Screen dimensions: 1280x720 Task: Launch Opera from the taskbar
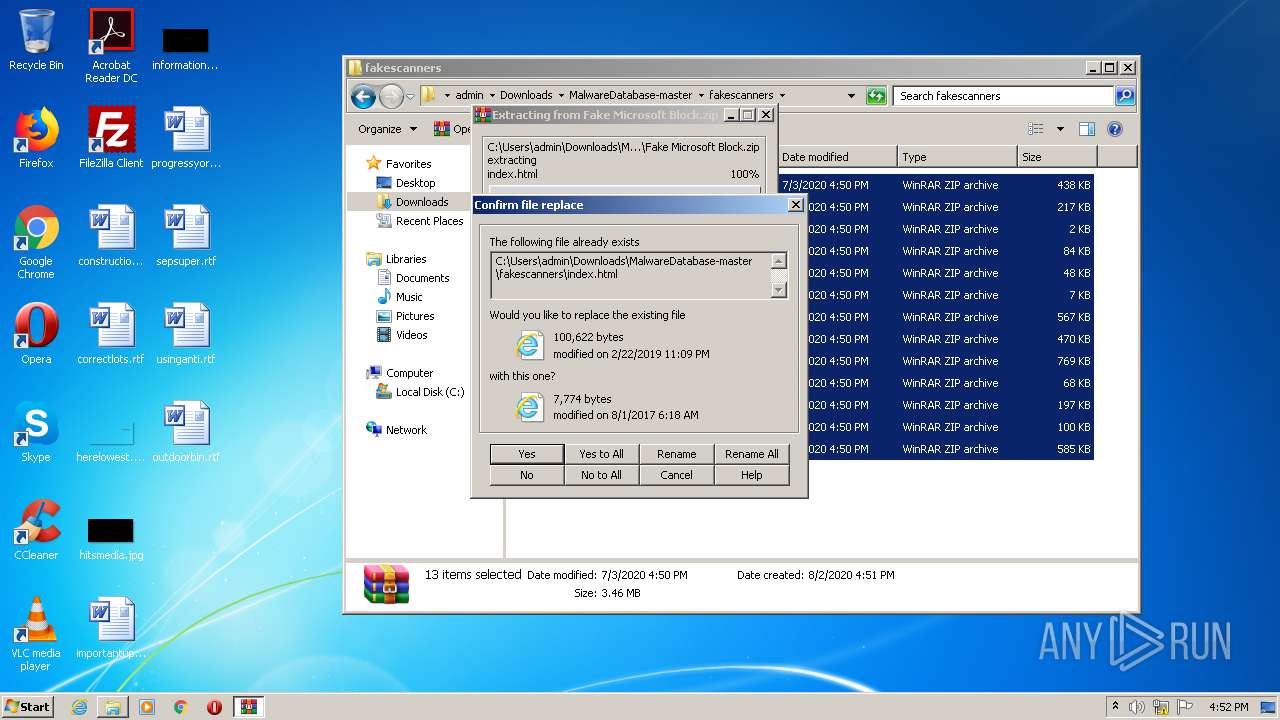point(214,707)
